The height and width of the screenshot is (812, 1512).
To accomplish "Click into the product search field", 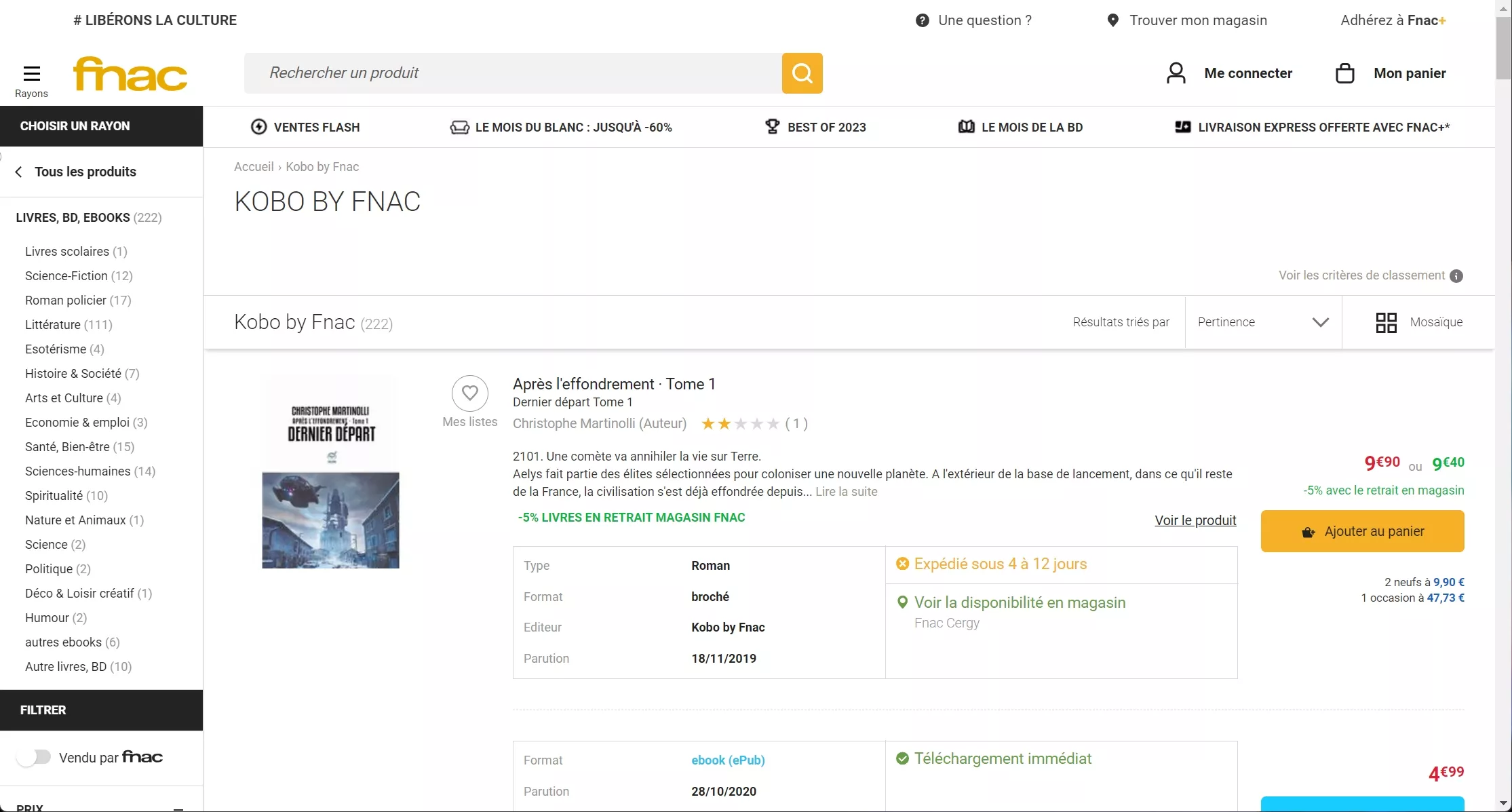I will coord(512,73).
